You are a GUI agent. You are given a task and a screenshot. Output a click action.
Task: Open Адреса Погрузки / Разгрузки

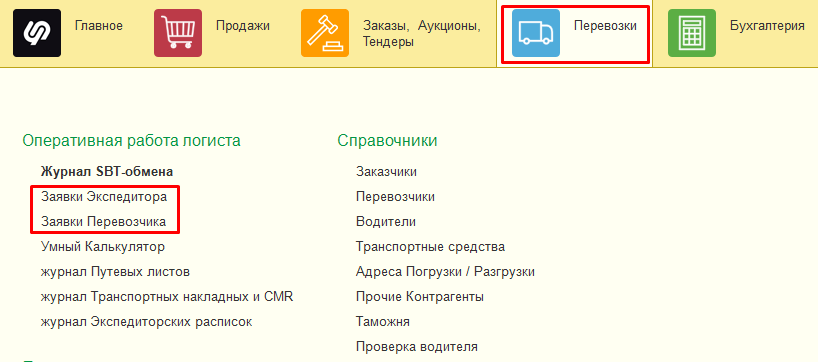point(445,272)
